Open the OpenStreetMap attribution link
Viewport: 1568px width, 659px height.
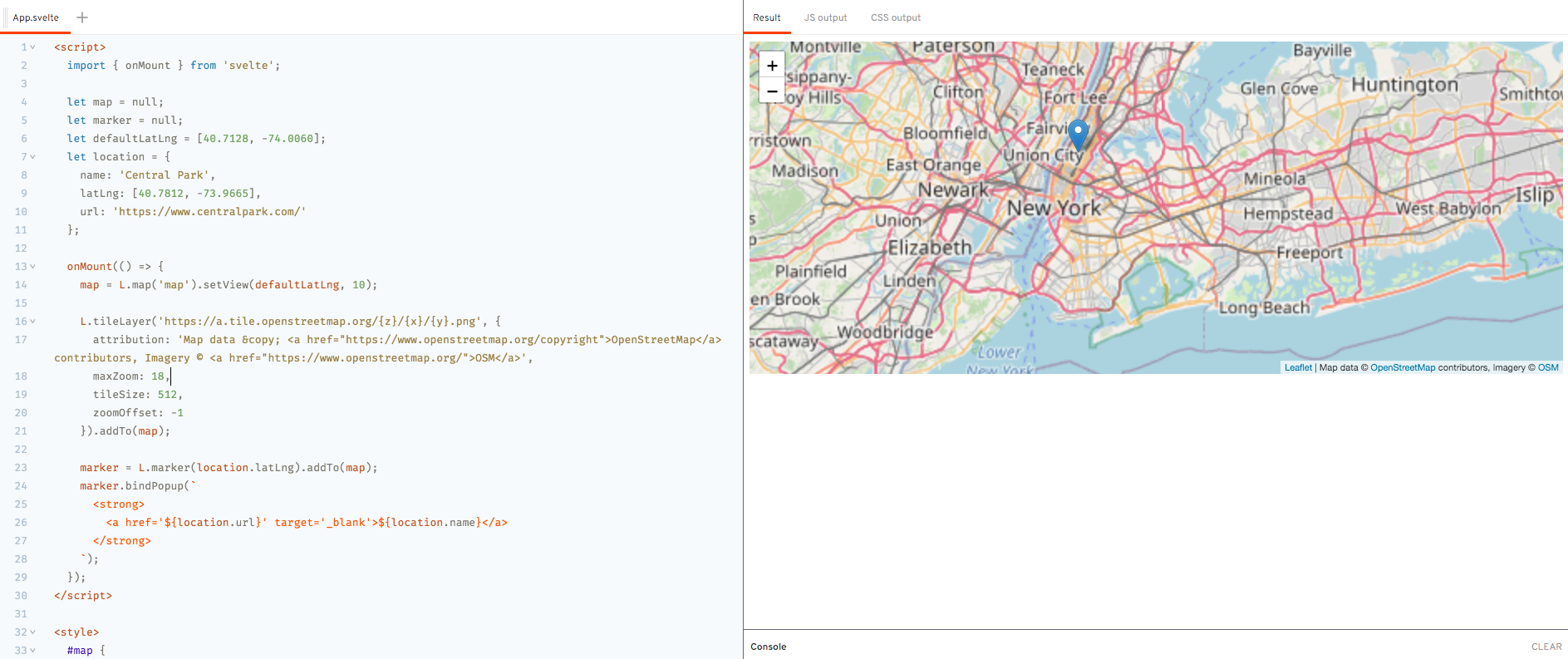tap(1403, 367)
